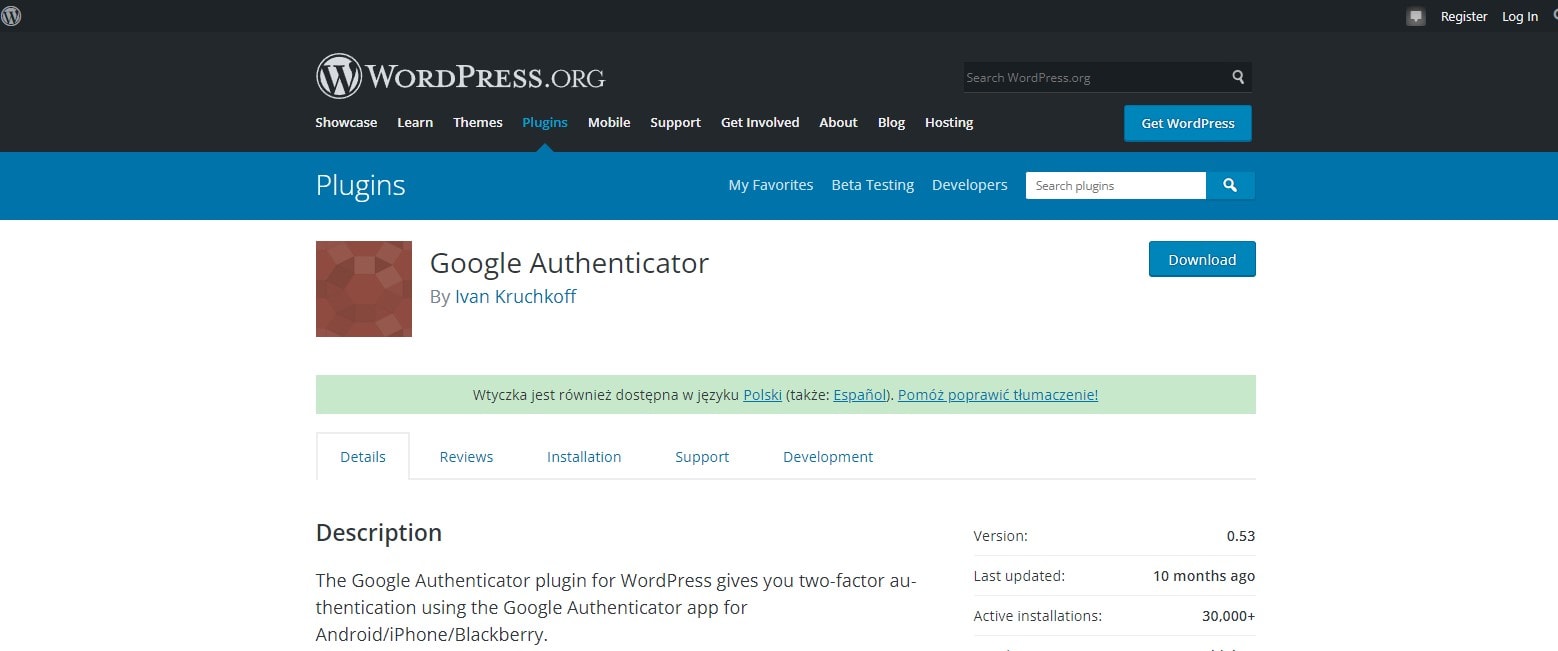This screenshot has height=651, width=1558.
Task: Open the Español translation link
Action: [860, 395]
